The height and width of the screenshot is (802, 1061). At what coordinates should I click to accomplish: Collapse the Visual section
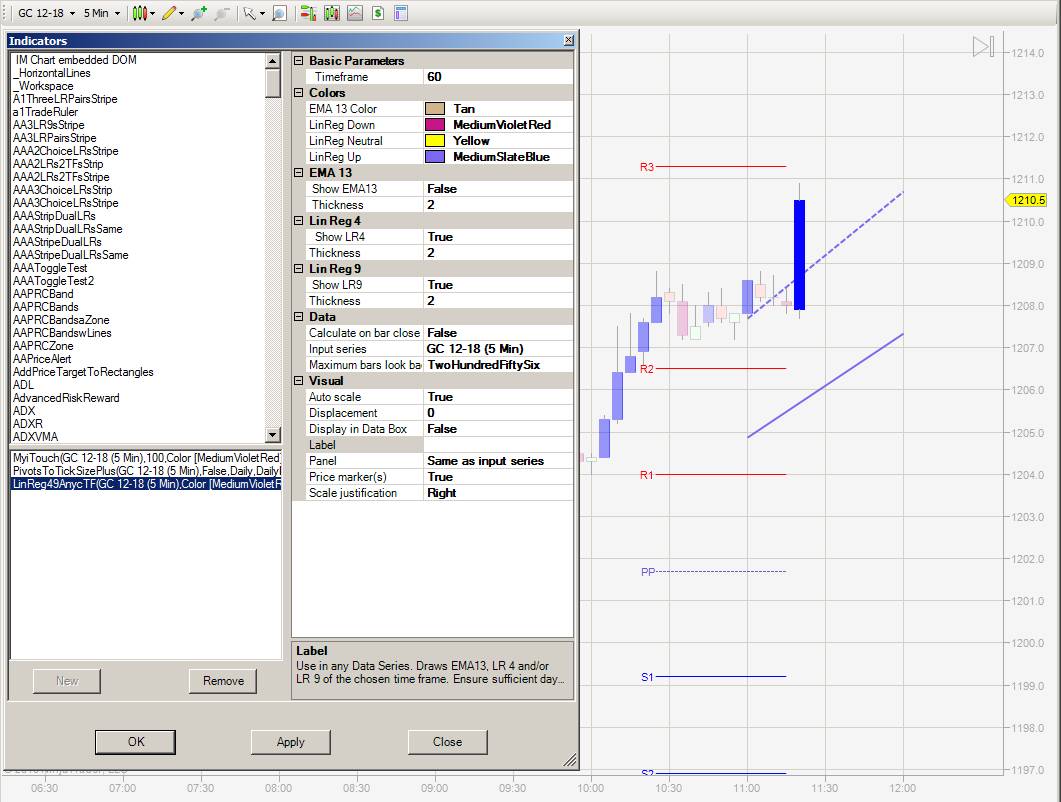(x=298, y=380)
